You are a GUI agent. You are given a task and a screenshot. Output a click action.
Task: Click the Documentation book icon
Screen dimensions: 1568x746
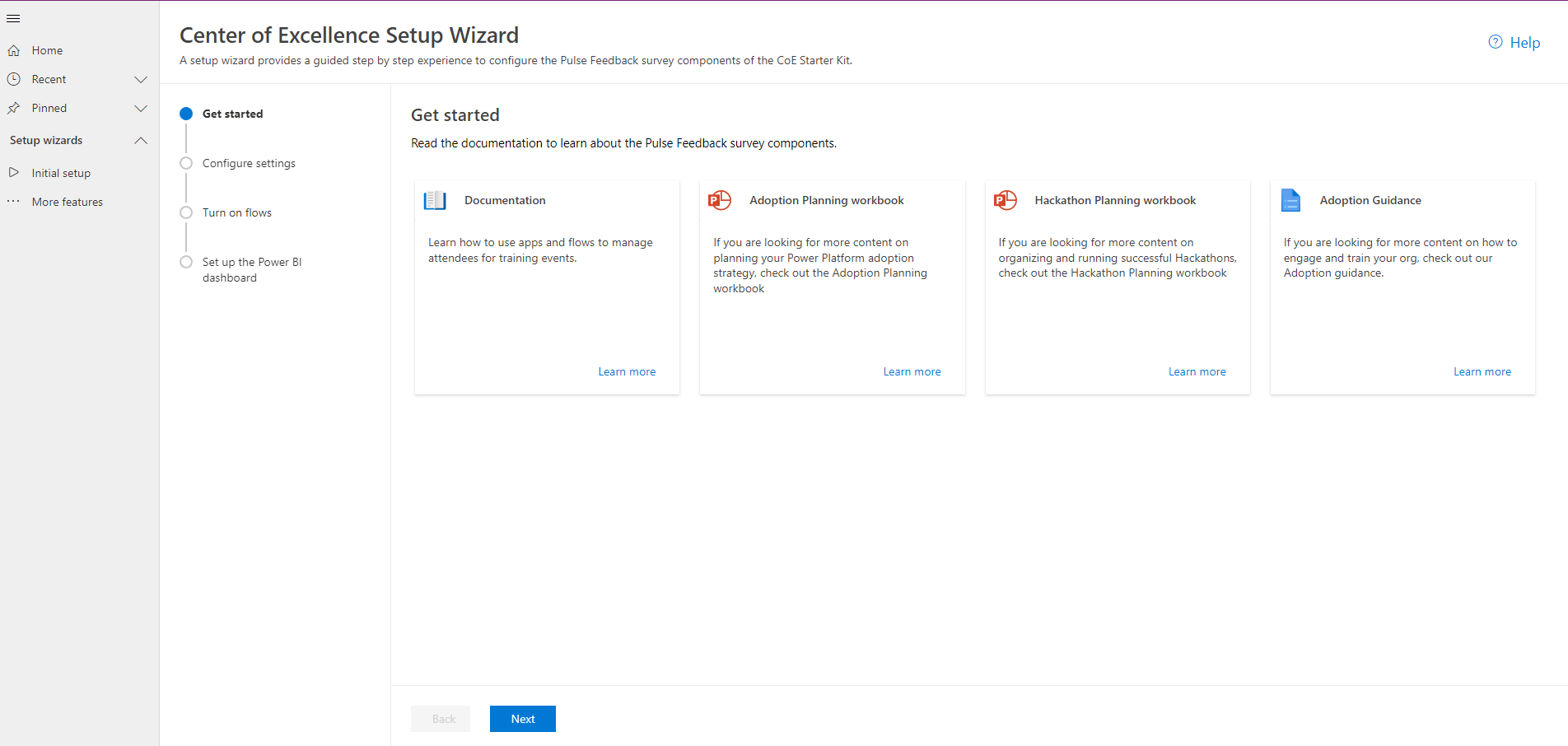pos(434,200)
